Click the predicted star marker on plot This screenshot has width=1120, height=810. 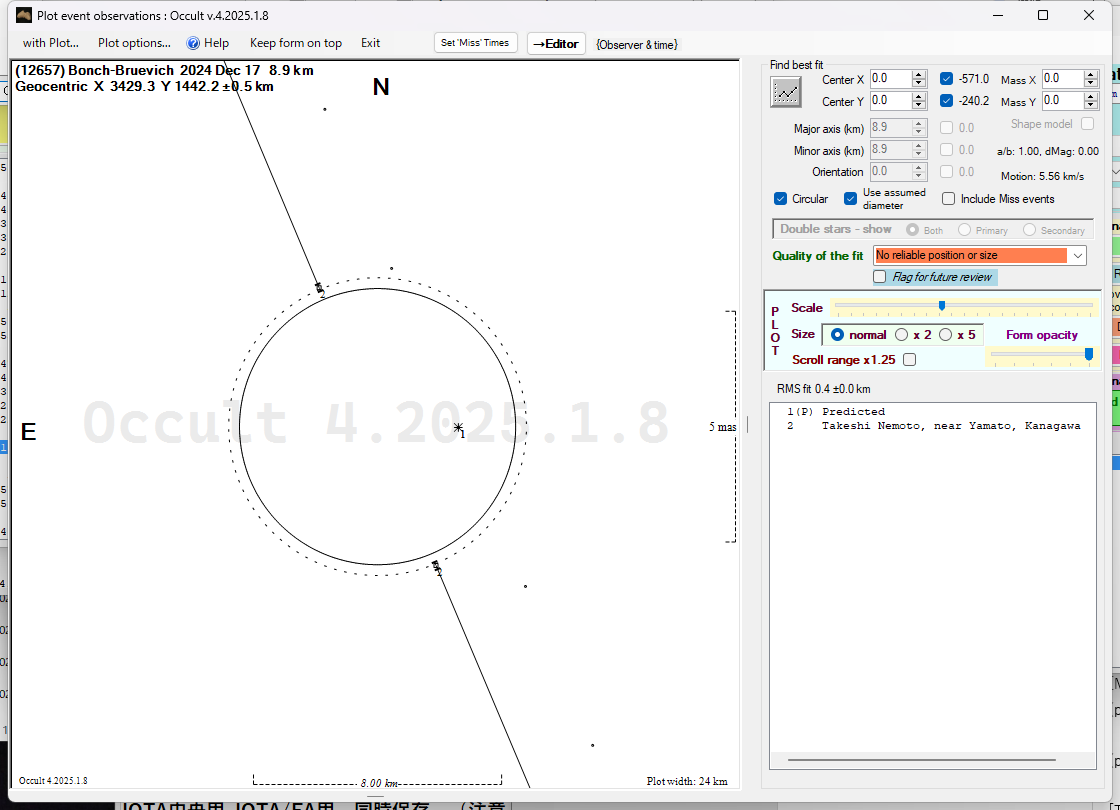458,428
